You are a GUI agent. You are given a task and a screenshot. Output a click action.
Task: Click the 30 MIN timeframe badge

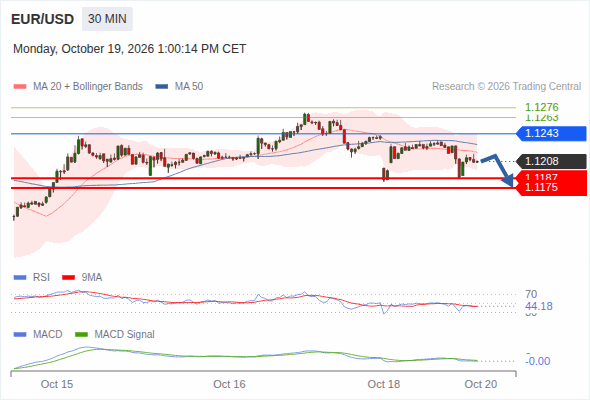point(107,19)
